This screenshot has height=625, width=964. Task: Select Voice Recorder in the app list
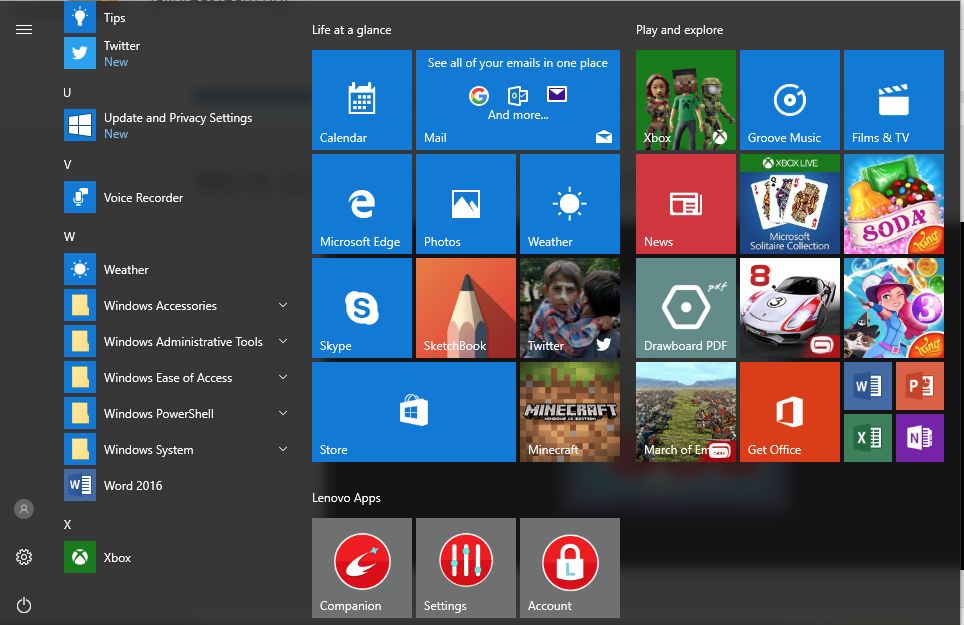[143, 198]
